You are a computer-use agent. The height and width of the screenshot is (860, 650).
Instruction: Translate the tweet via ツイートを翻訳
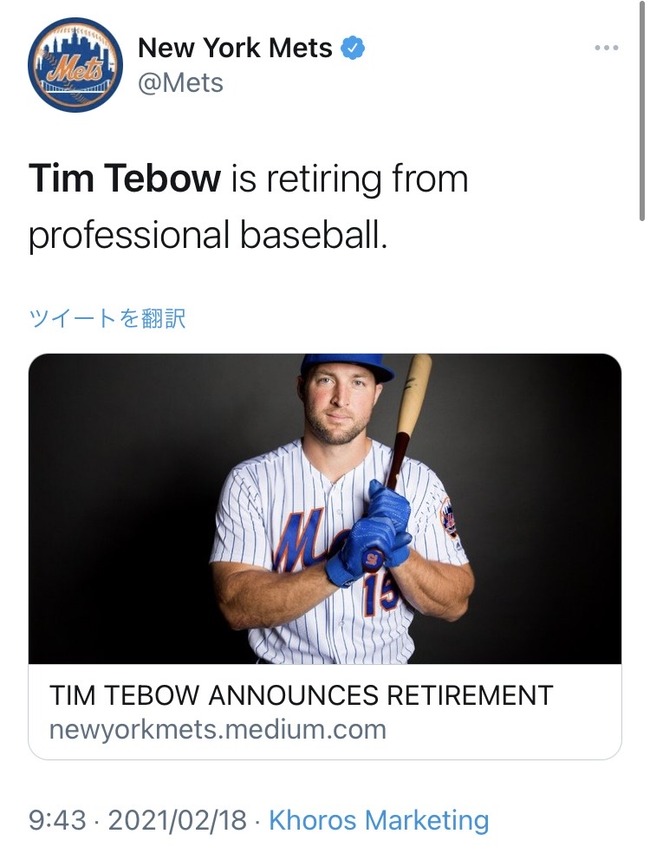107,319
